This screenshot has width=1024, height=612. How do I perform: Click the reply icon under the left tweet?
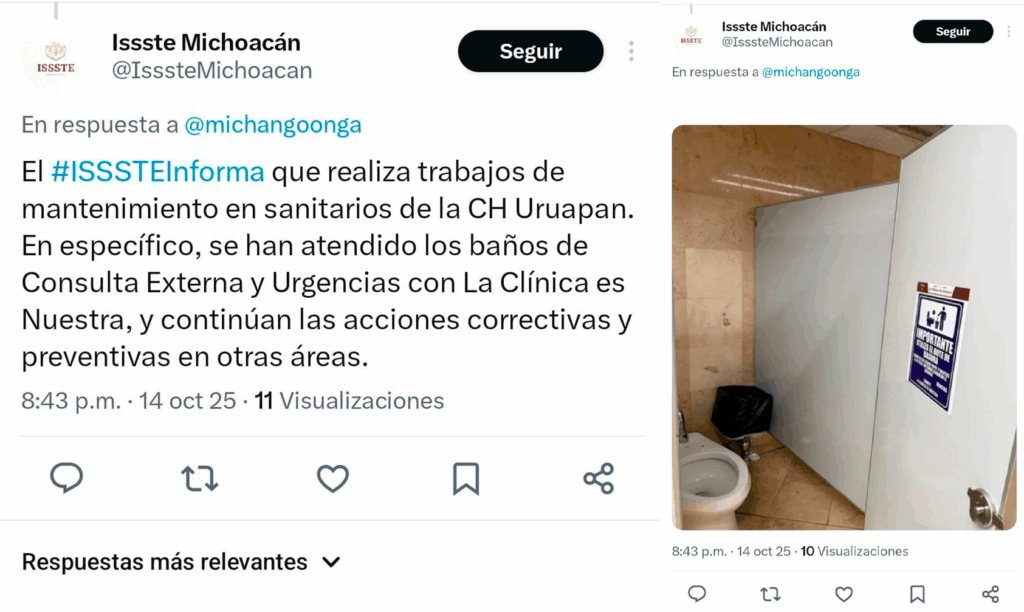tap(67, 478)
